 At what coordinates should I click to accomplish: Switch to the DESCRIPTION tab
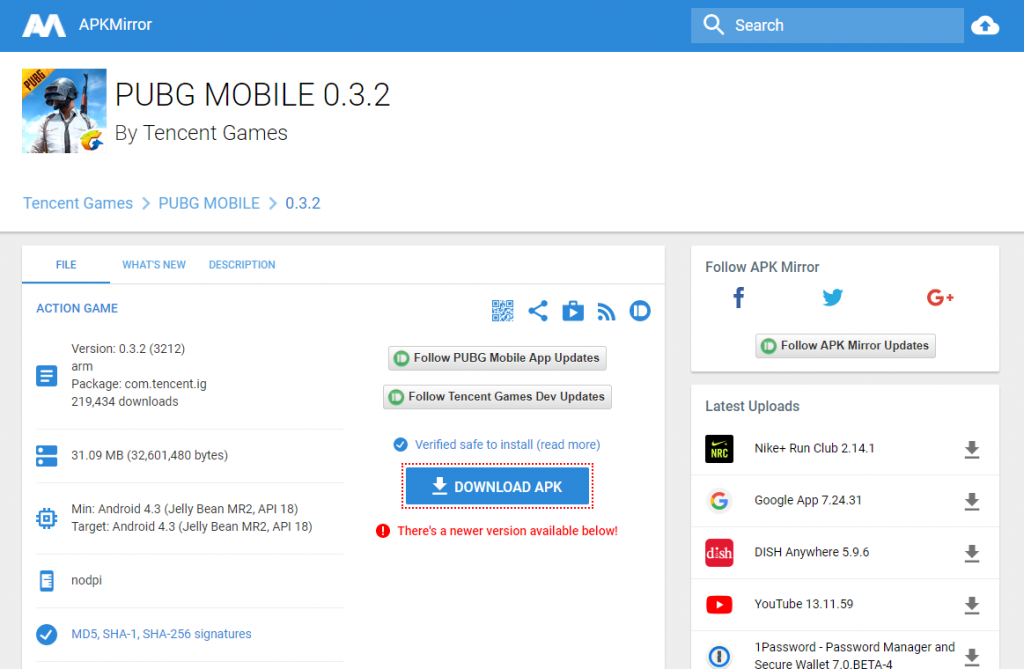(x=242, y=265)
